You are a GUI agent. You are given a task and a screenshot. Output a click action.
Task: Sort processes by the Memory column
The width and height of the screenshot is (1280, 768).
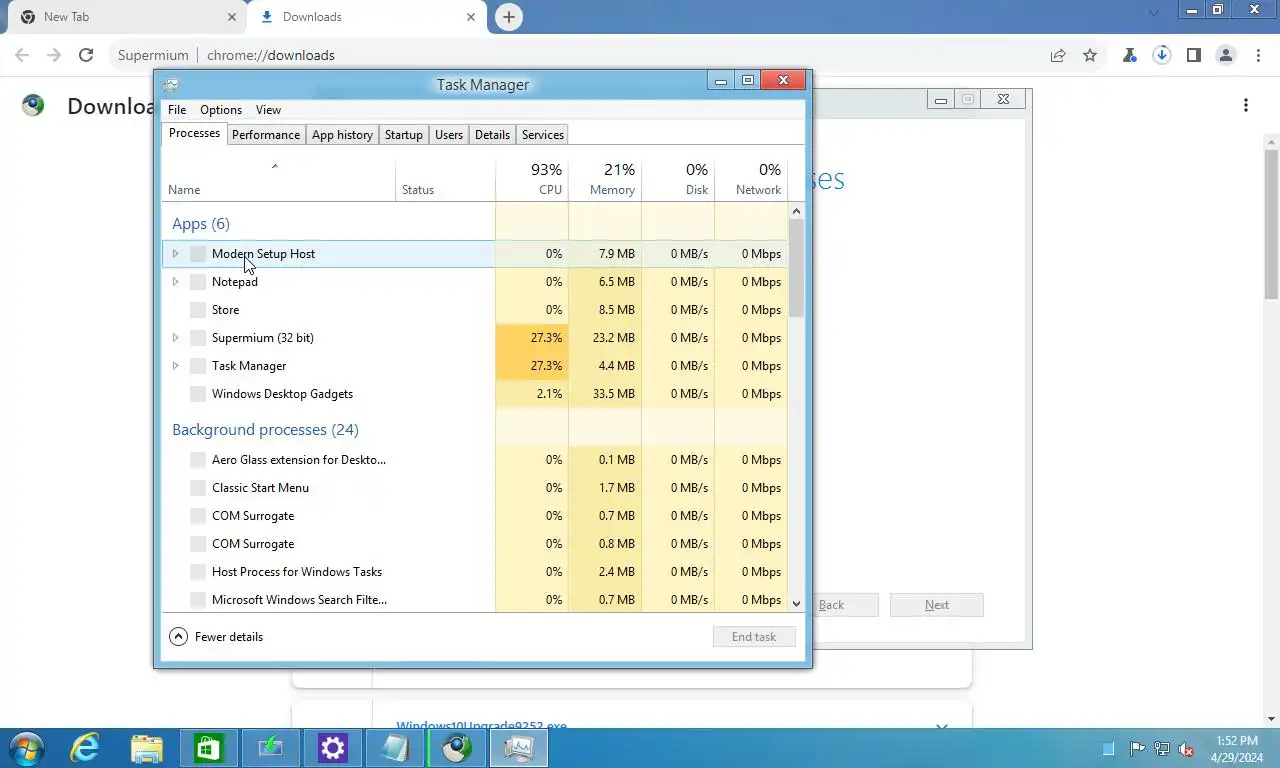(x=605, y=179)
